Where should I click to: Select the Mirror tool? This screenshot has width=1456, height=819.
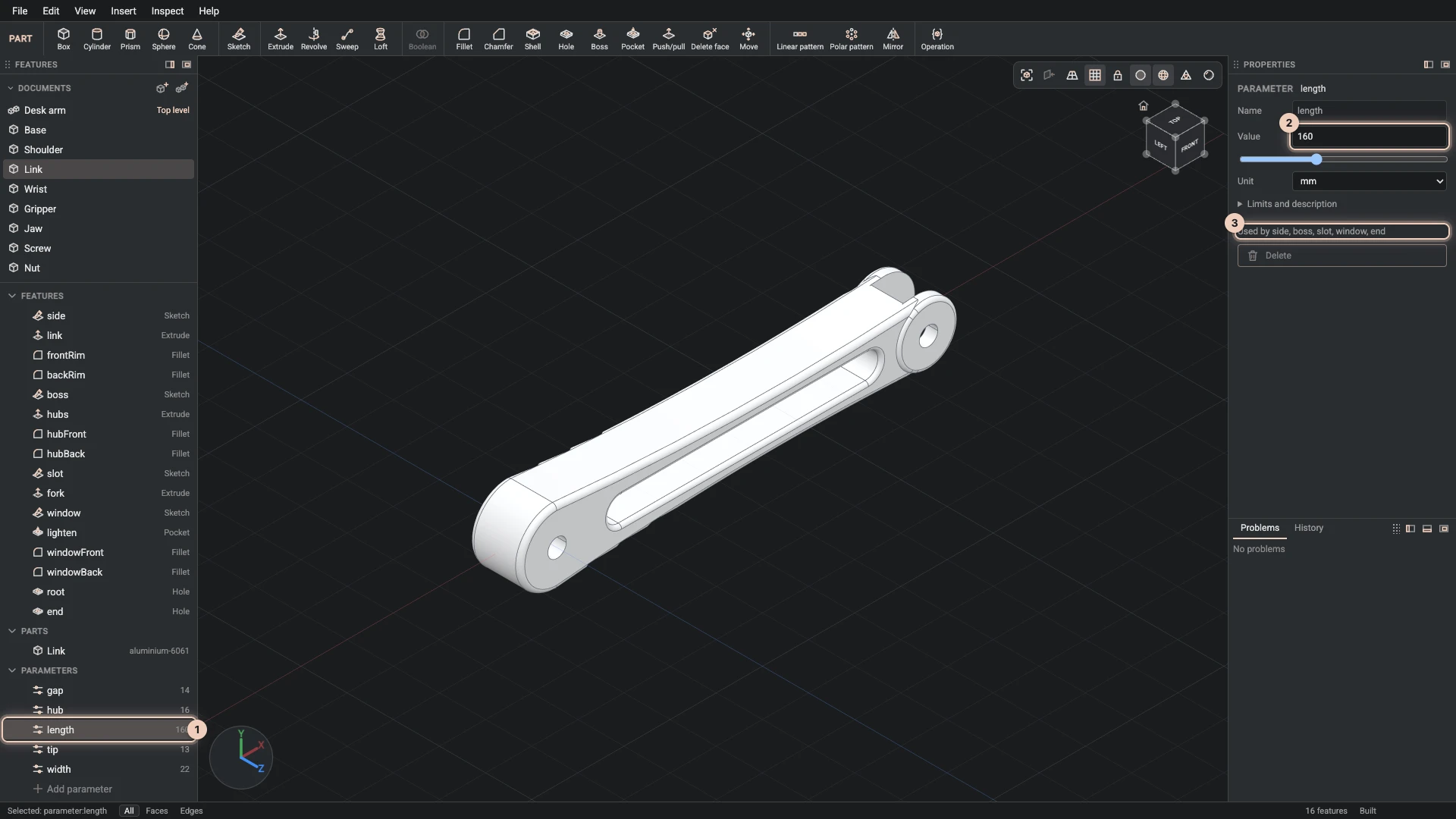893,39
